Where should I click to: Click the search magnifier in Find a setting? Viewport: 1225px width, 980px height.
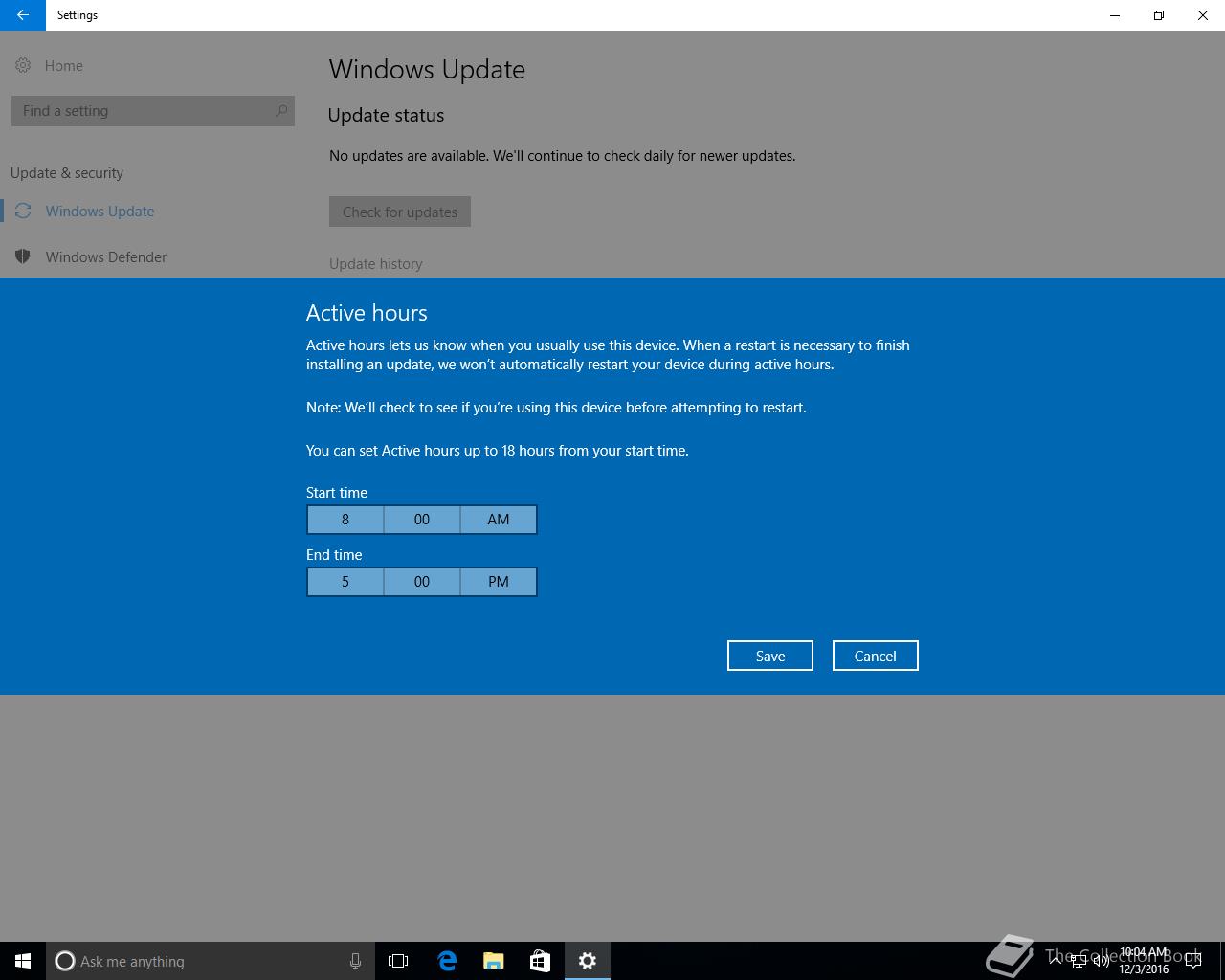click(x=281, y=111)
